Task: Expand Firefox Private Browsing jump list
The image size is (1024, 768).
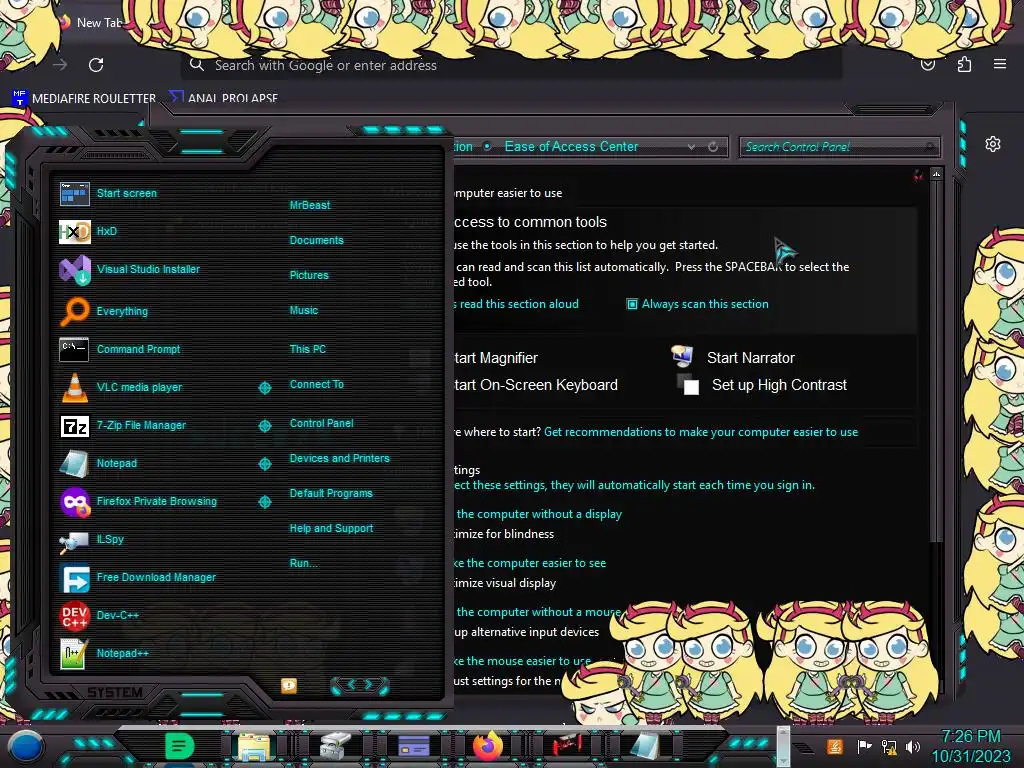Action: (264, 502)
